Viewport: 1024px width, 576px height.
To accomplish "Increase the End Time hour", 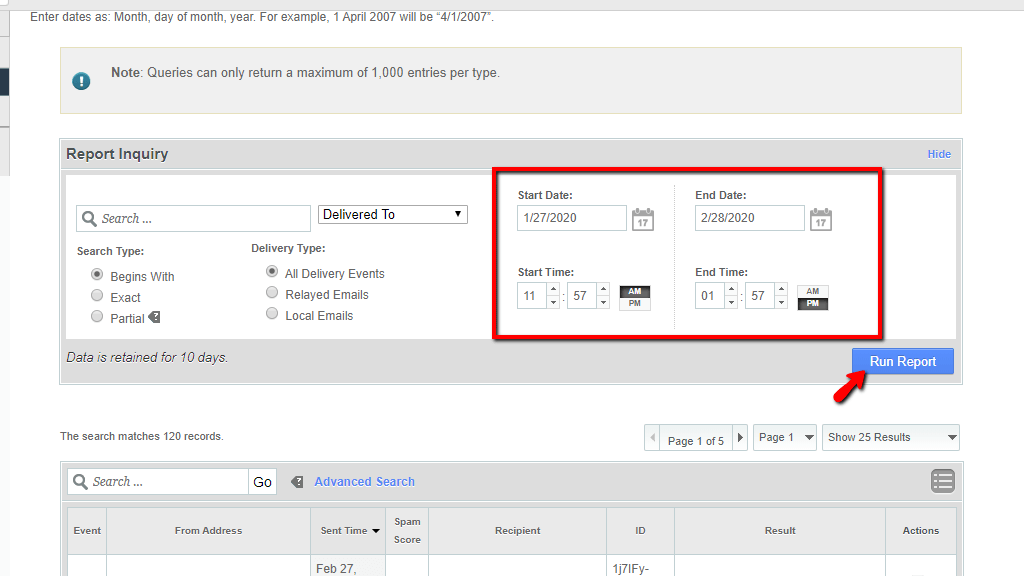I will pos(731,289).
